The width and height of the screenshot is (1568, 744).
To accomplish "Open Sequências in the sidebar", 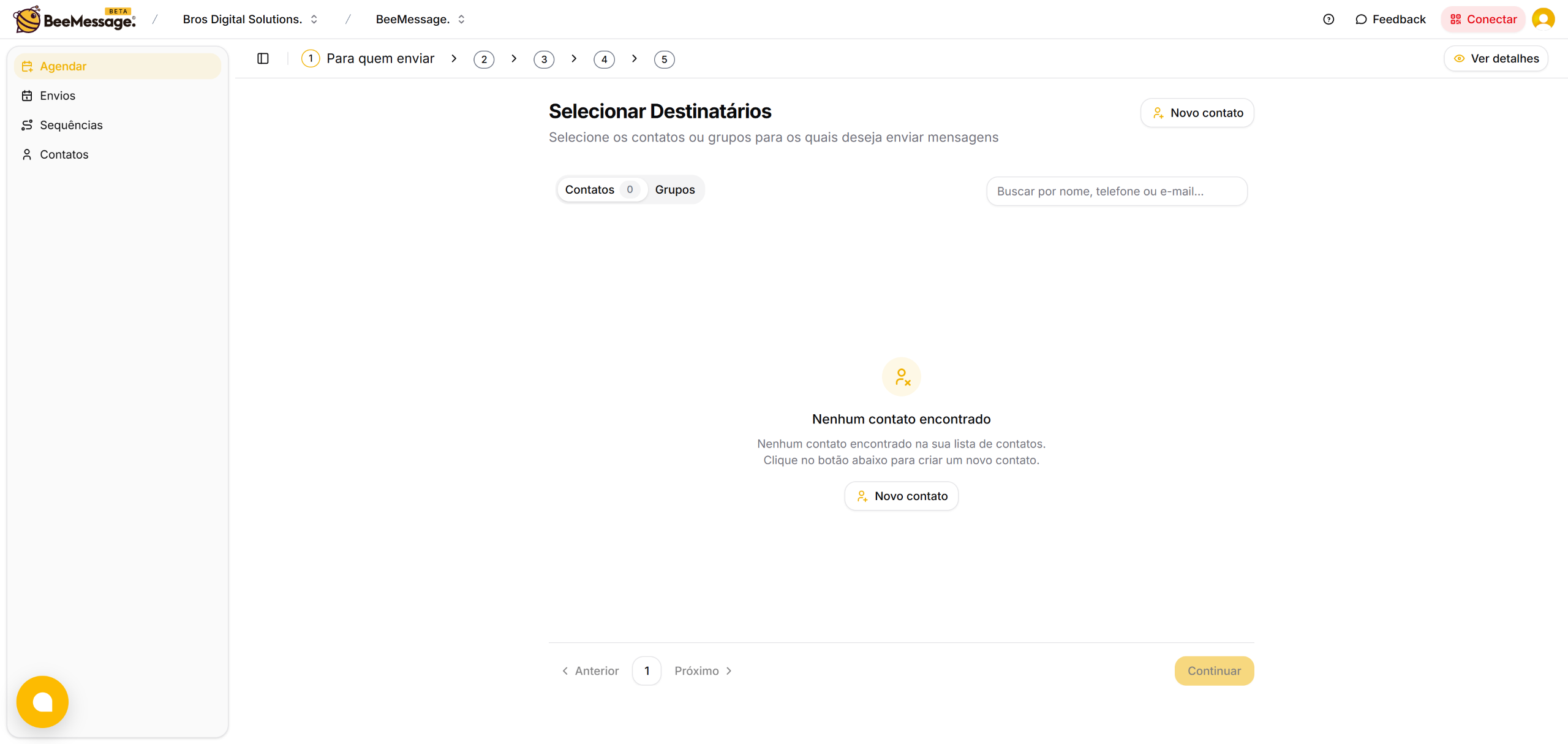I will point(71,125).
